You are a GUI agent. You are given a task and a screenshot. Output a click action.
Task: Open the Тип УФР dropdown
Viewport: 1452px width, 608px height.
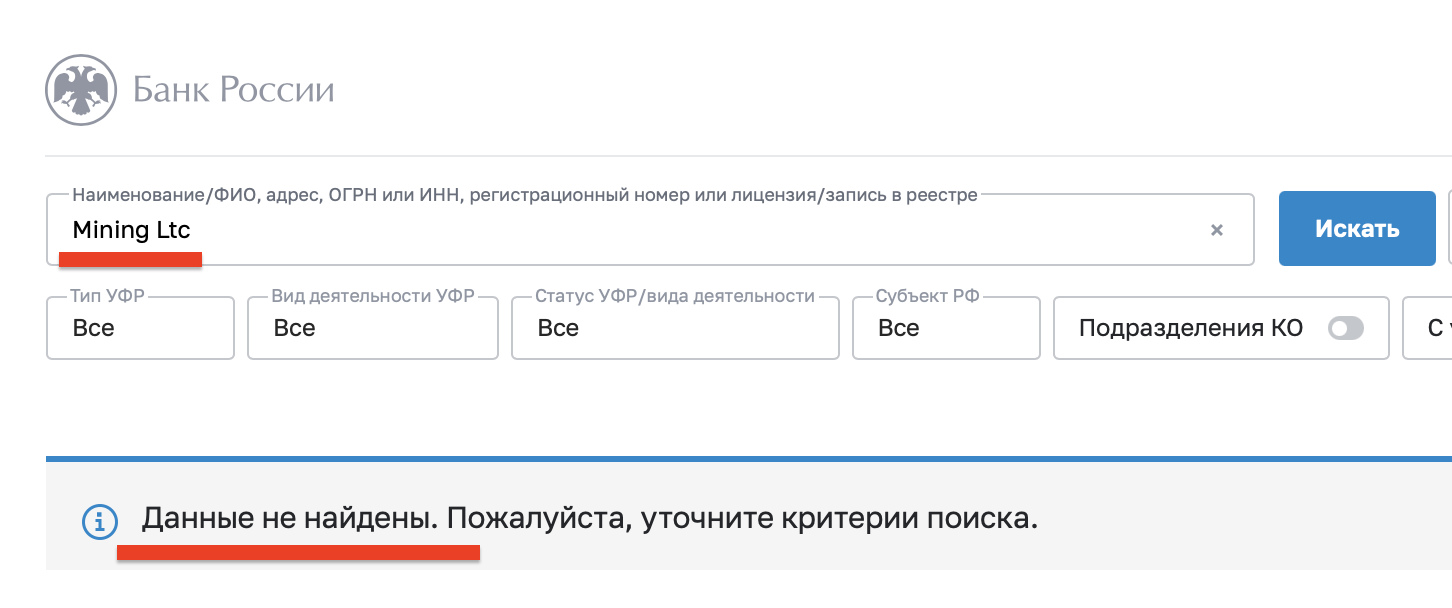click(140, 328)
